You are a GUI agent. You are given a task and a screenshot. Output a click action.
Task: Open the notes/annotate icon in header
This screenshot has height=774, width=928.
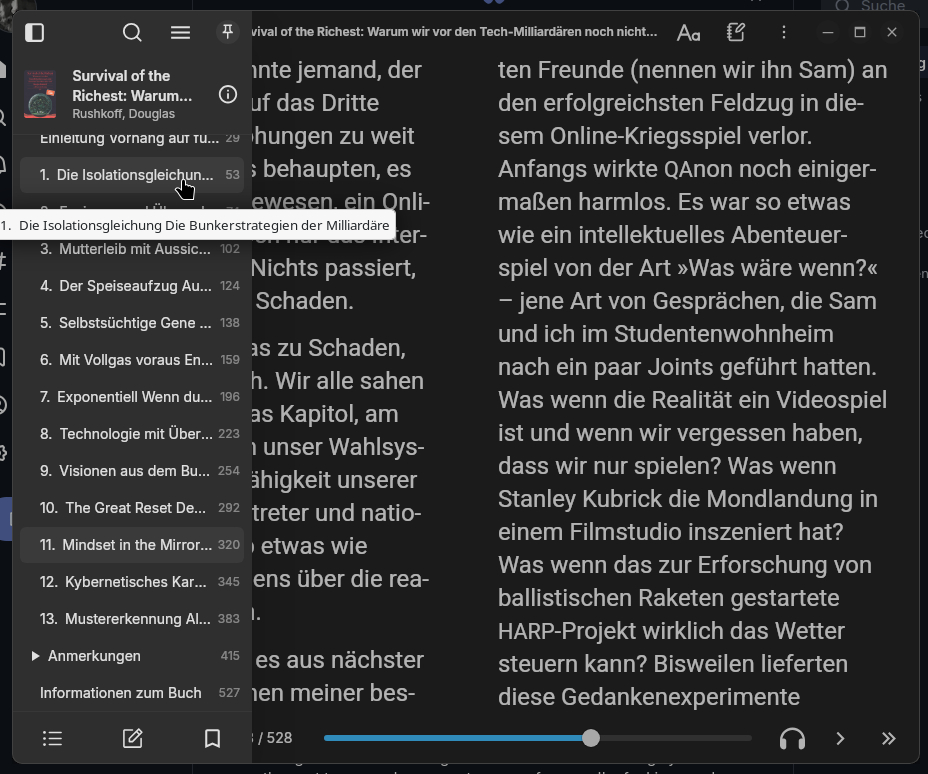point(737,33)
